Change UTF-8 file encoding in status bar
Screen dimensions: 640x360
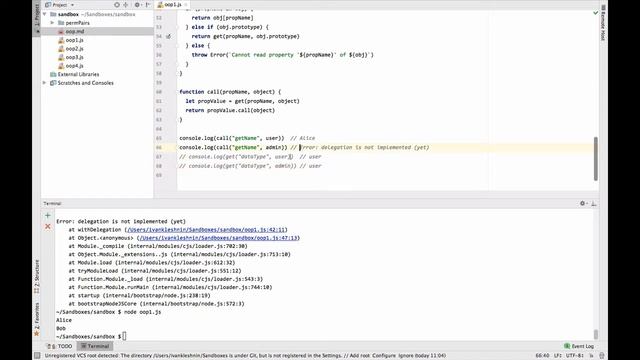(x=575, y=356)
